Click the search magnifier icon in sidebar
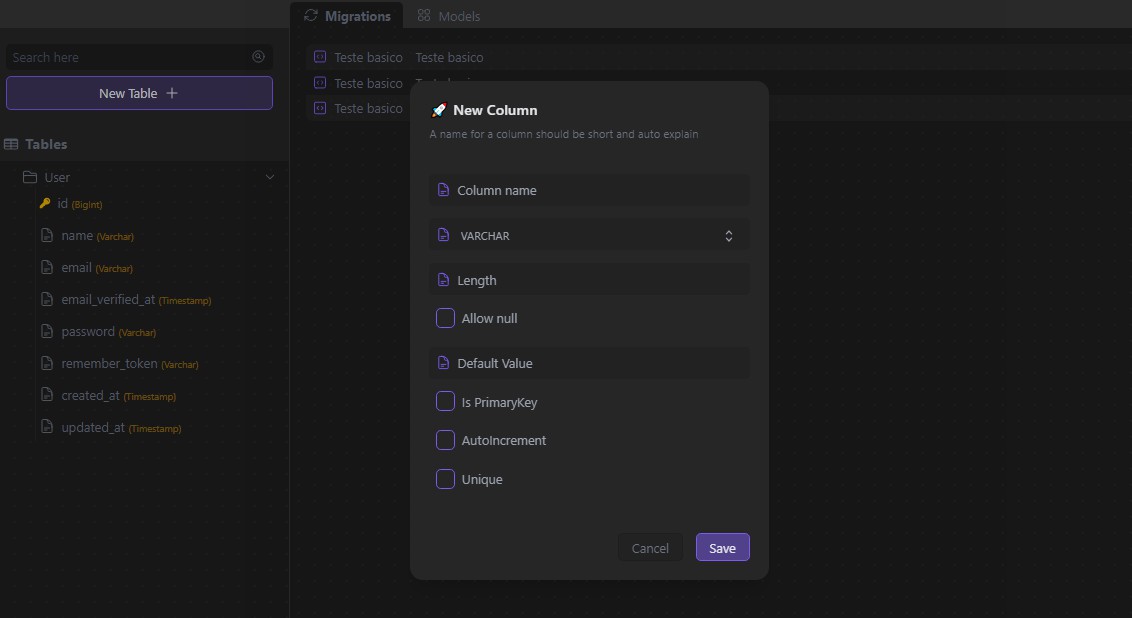This screenshot has height=618, width=1132. click(259, 57)
